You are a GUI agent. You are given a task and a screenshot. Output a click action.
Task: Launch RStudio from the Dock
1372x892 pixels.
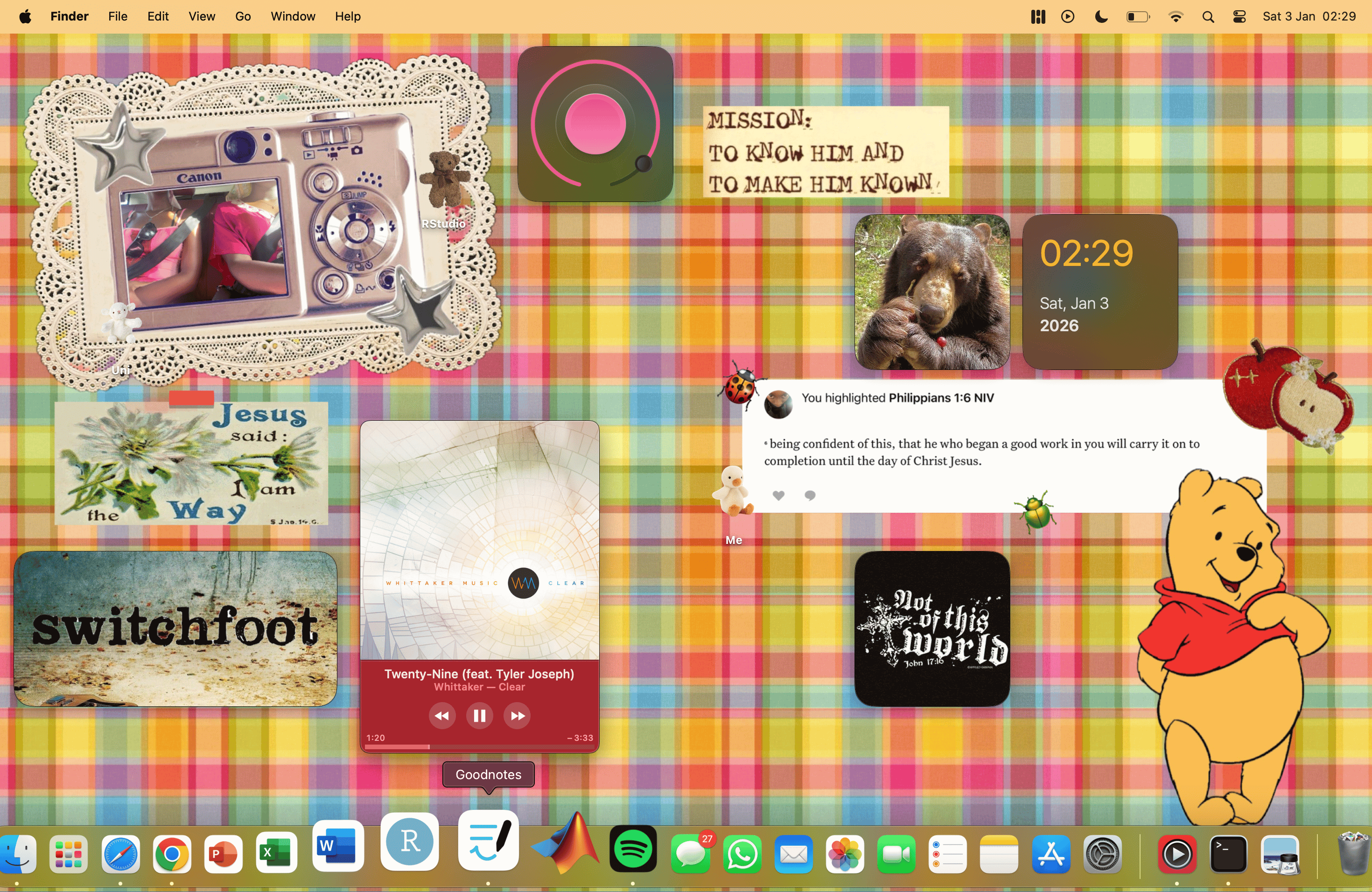click(409, 841)
